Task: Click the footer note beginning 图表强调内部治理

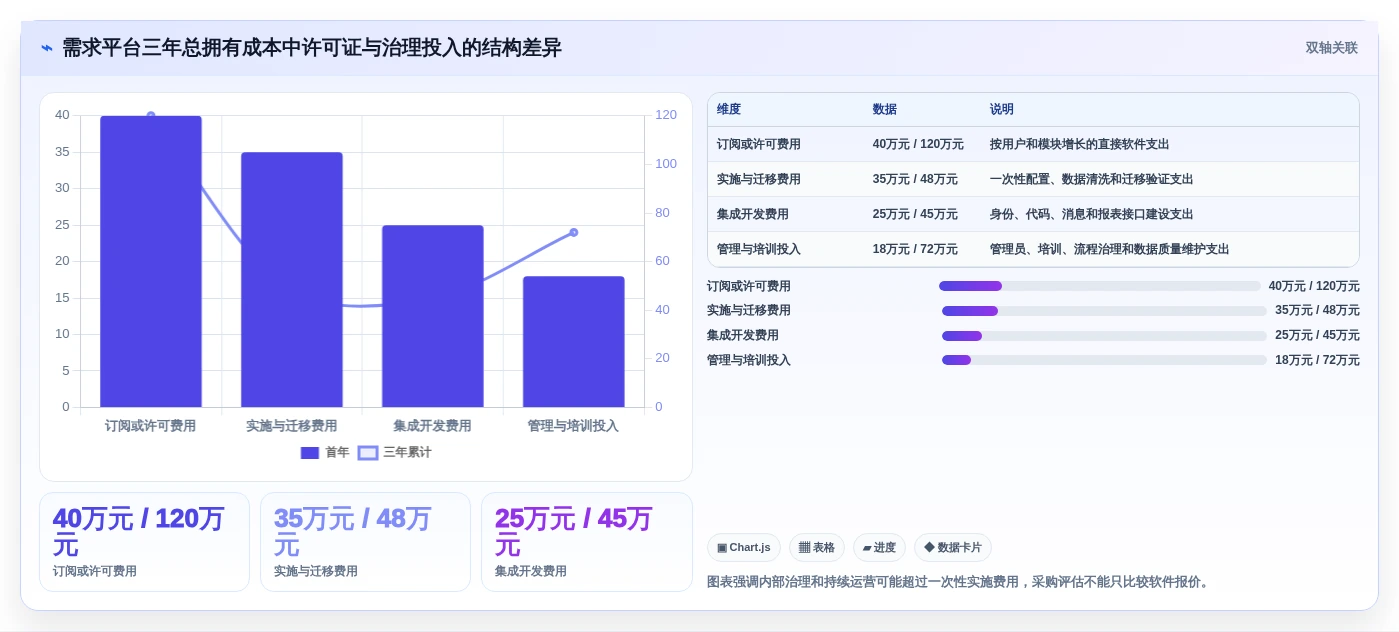Action: [961, 582]
